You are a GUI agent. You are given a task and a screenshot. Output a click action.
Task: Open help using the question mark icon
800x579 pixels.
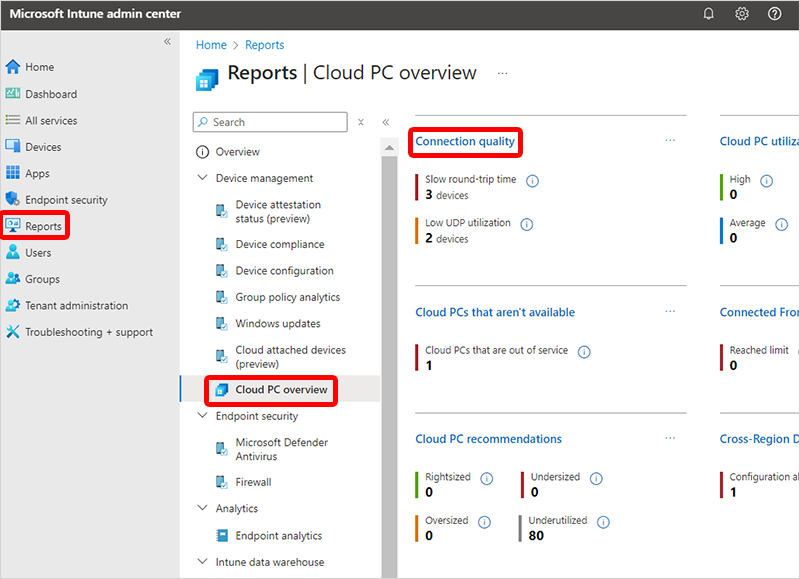[x=773, y=13]
